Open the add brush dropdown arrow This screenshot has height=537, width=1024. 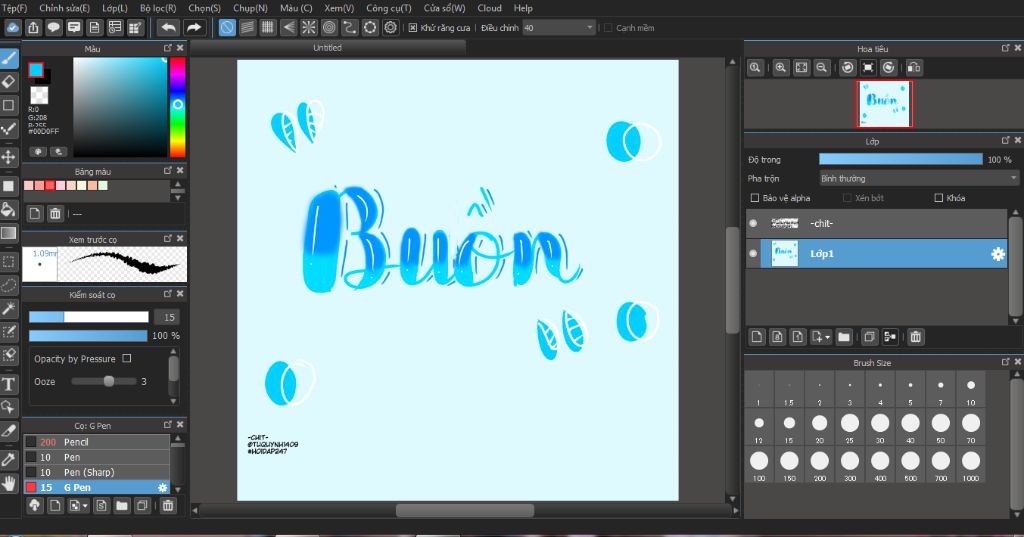click(85, 506)
